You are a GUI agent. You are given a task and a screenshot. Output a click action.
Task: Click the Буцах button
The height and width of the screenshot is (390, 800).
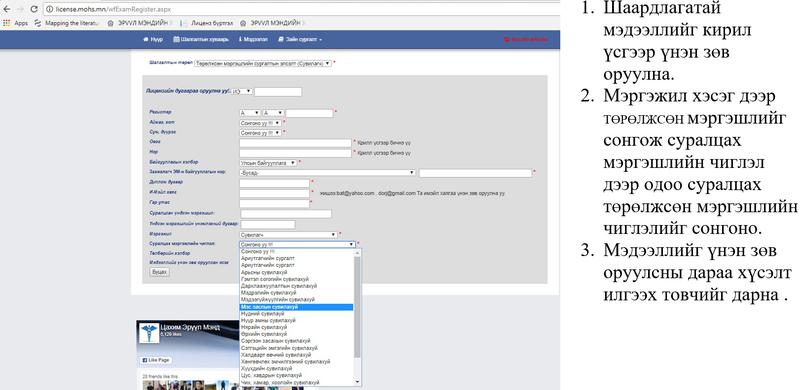click(x=159, y=272)
